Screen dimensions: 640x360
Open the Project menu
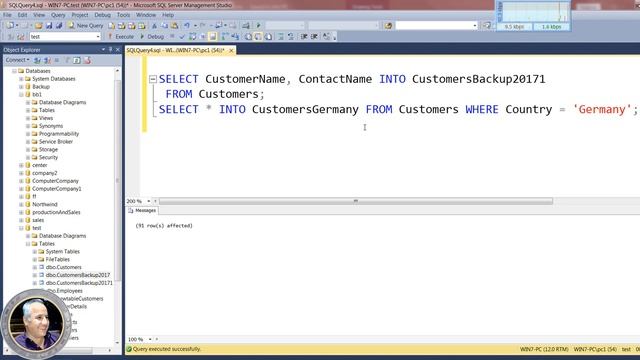tap(80, 15)
